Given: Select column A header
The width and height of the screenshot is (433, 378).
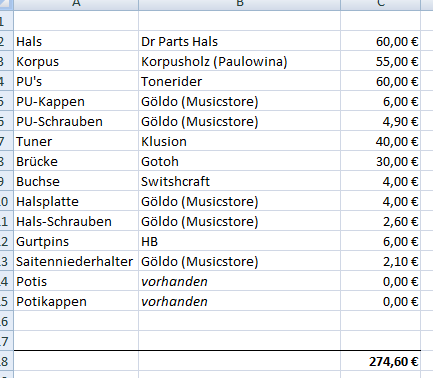Looking at the screenshot, I should [x=76, y=5].
